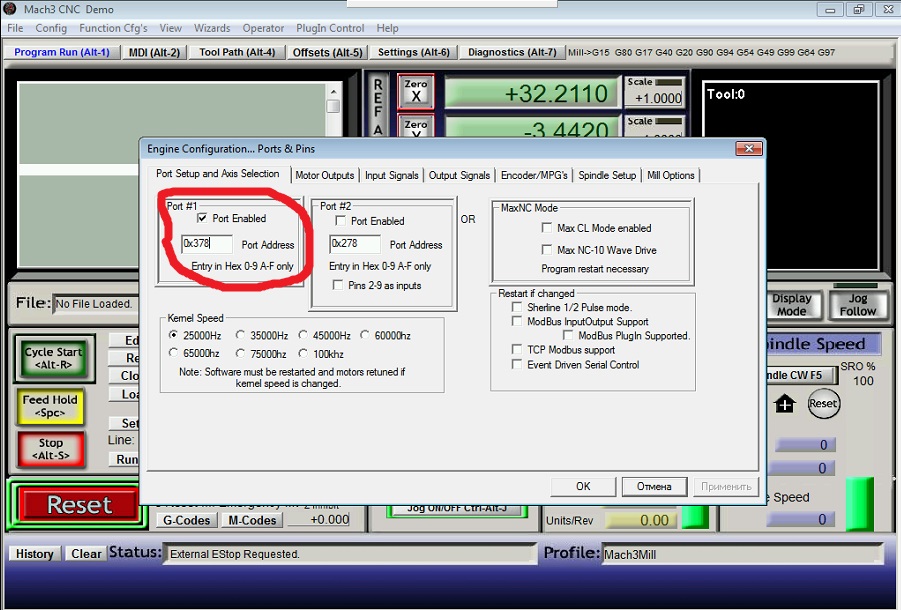Screen dimensions: 901x610
Task: Check ModBus PlugIn Supported
Action: (568, 335)
